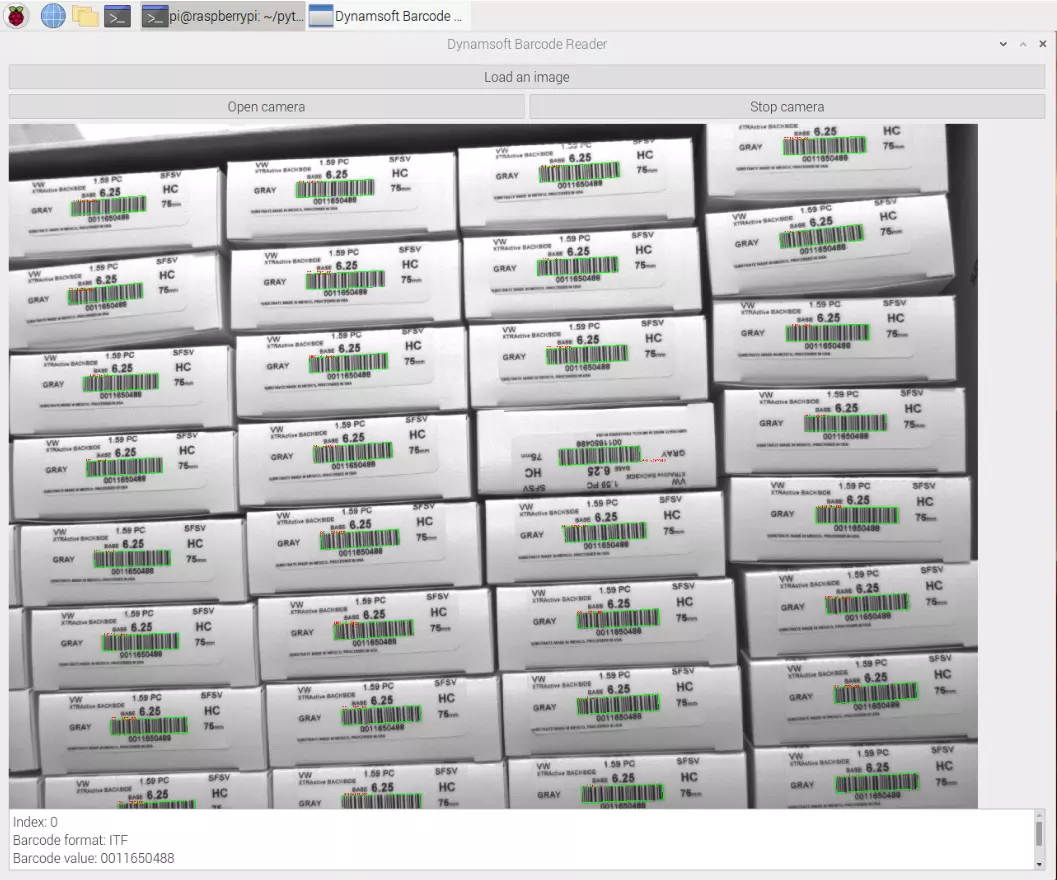Click the Index: 0 result line

35,822
